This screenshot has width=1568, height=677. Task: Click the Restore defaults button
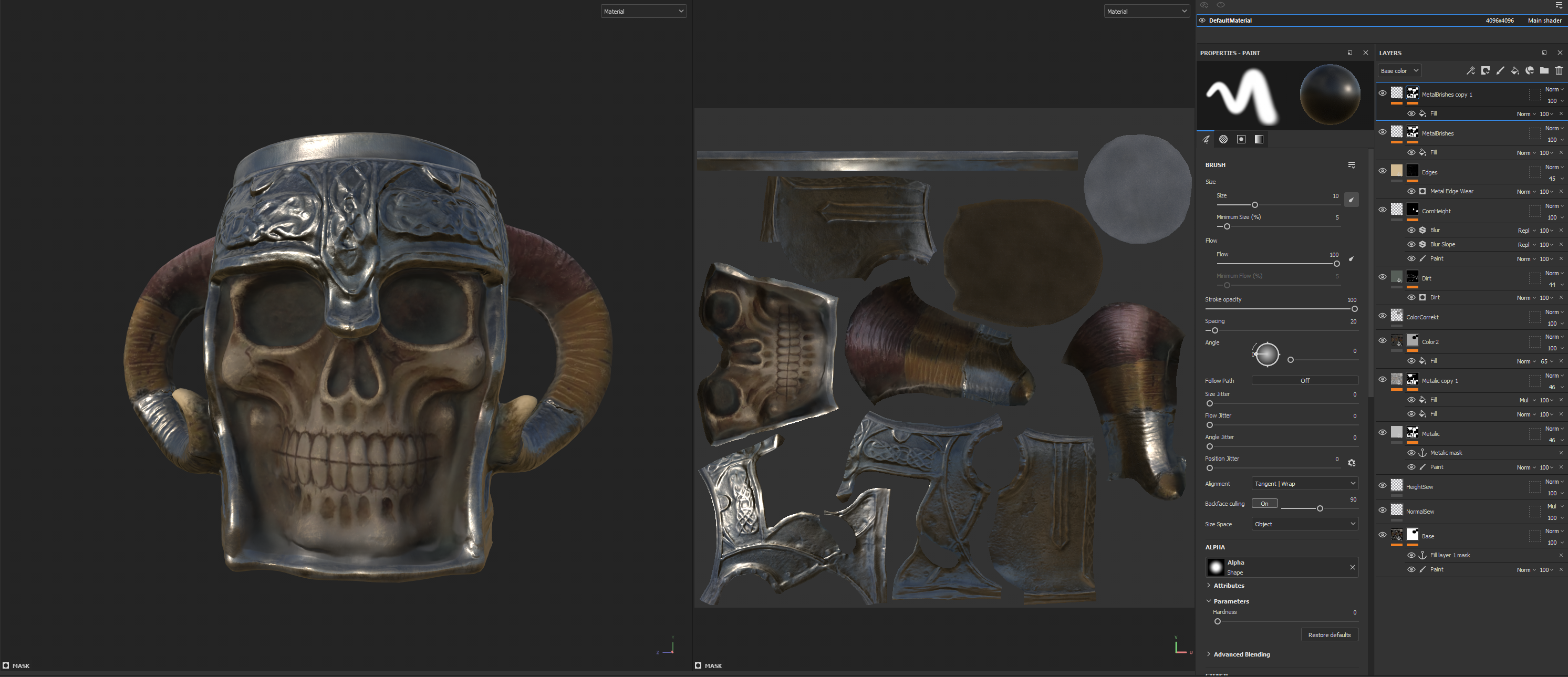tap(1329, 635)
